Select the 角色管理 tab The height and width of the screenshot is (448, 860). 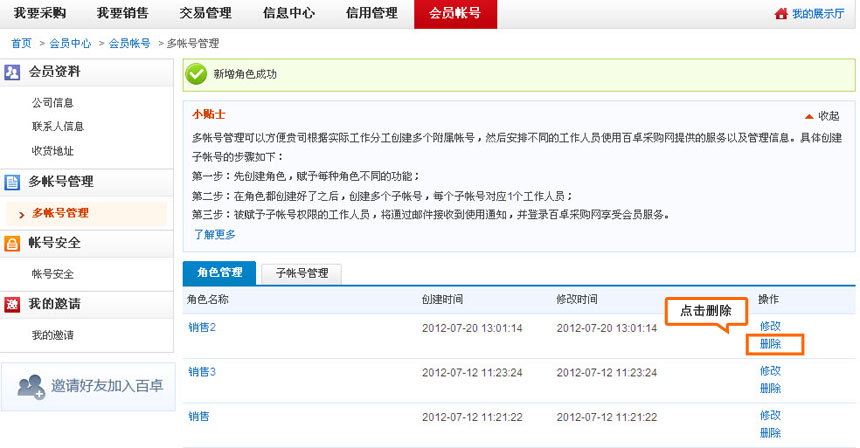pos(219,272)
